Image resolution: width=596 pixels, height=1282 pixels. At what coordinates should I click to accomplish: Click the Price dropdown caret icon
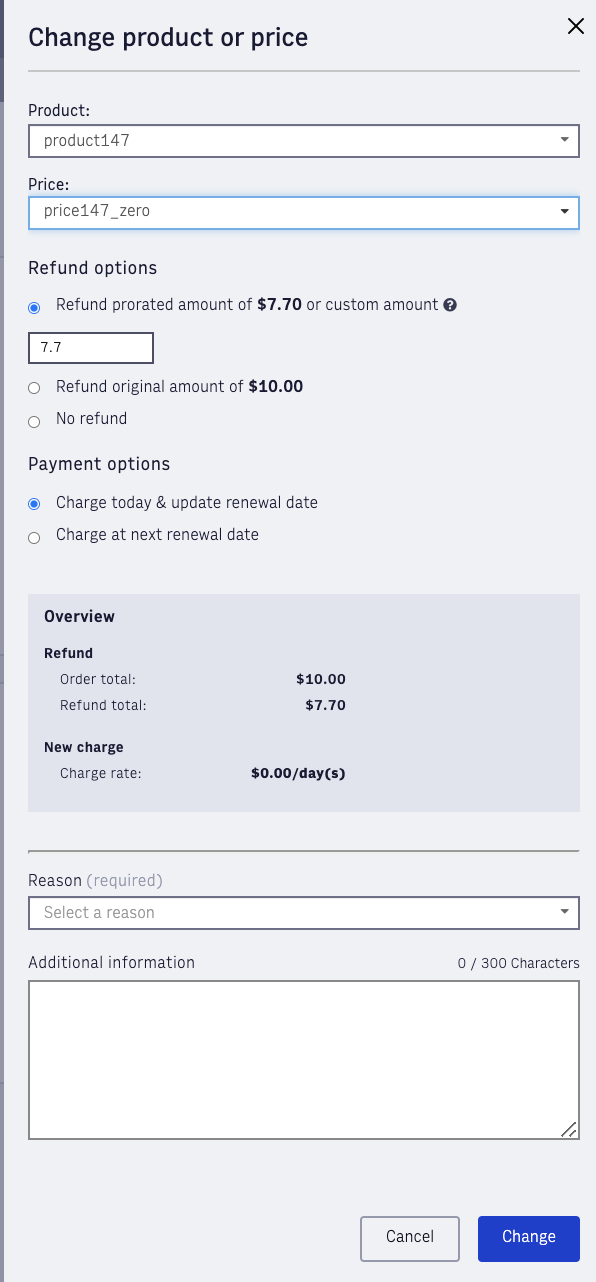[565, 212]
